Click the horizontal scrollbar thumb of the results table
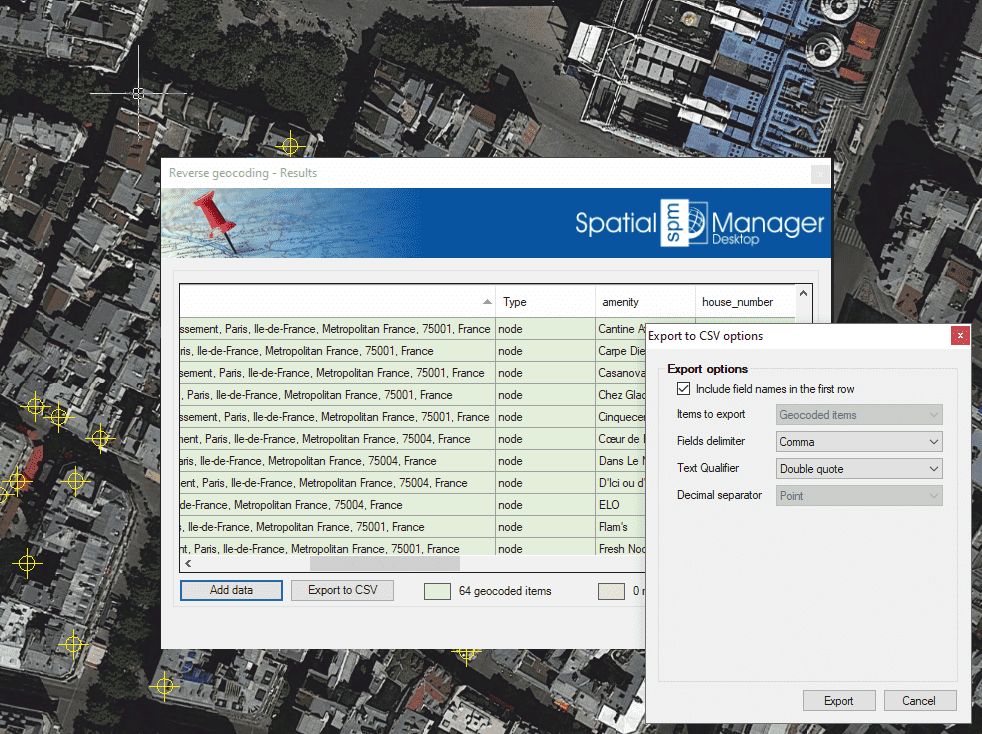This screenshot has width=982, height=734. 384,565
